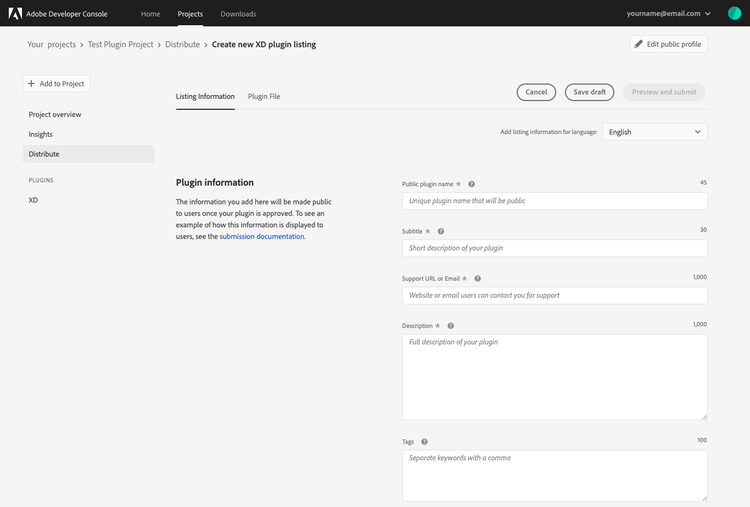The height and width of the screenshot is (507, 750).
Task: Click the Preview and submit button
Action: click(x=664, y=92)
